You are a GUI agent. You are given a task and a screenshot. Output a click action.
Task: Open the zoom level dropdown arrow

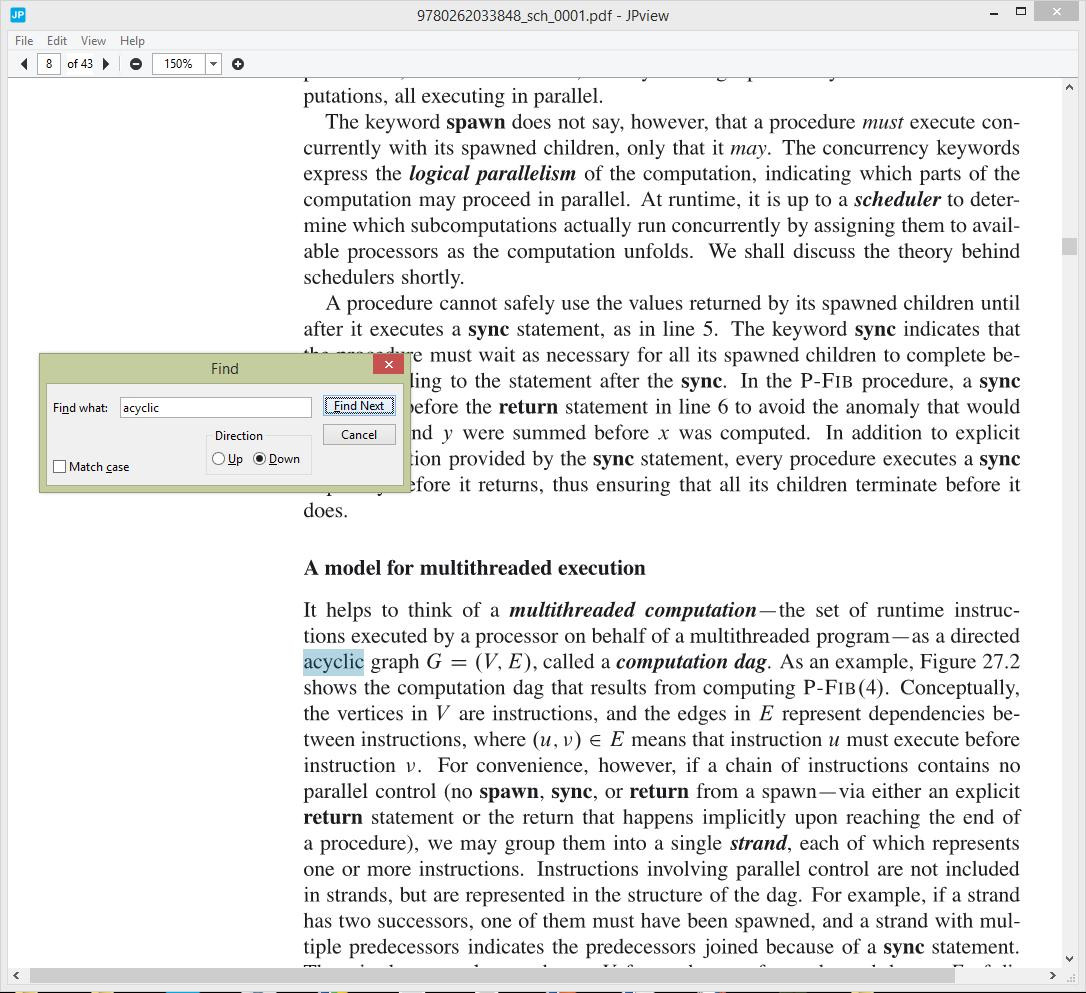click(213, 64)
